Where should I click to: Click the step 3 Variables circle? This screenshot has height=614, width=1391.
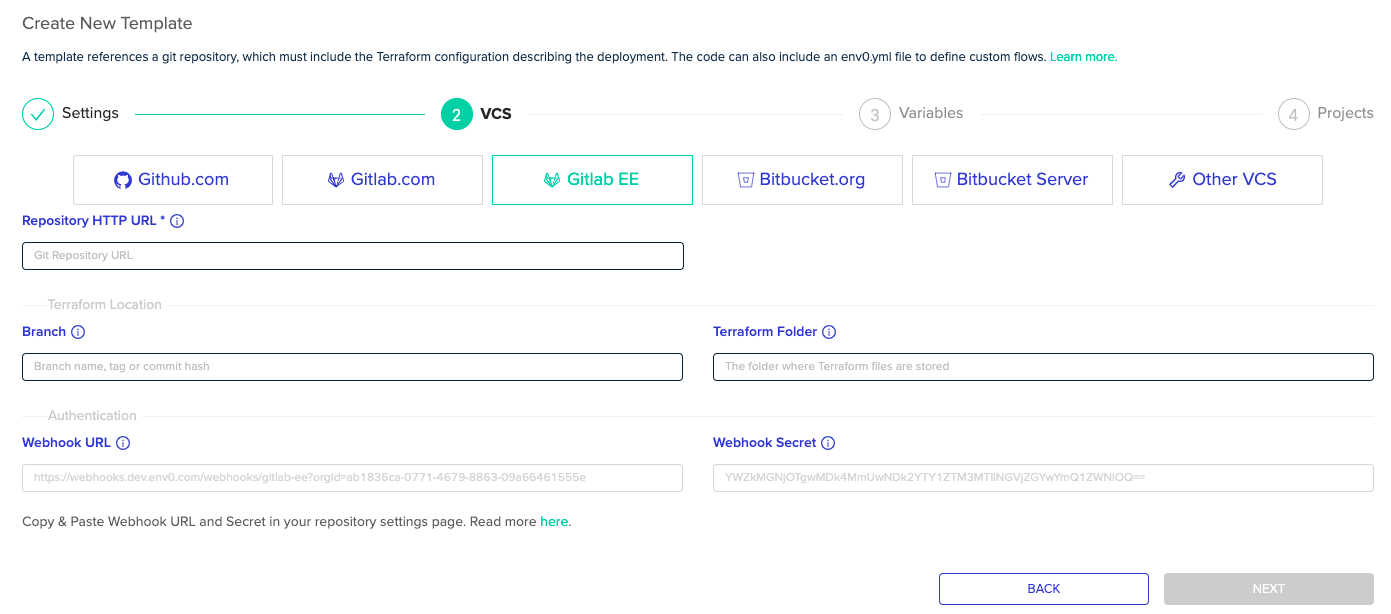[x=874, y=114]
